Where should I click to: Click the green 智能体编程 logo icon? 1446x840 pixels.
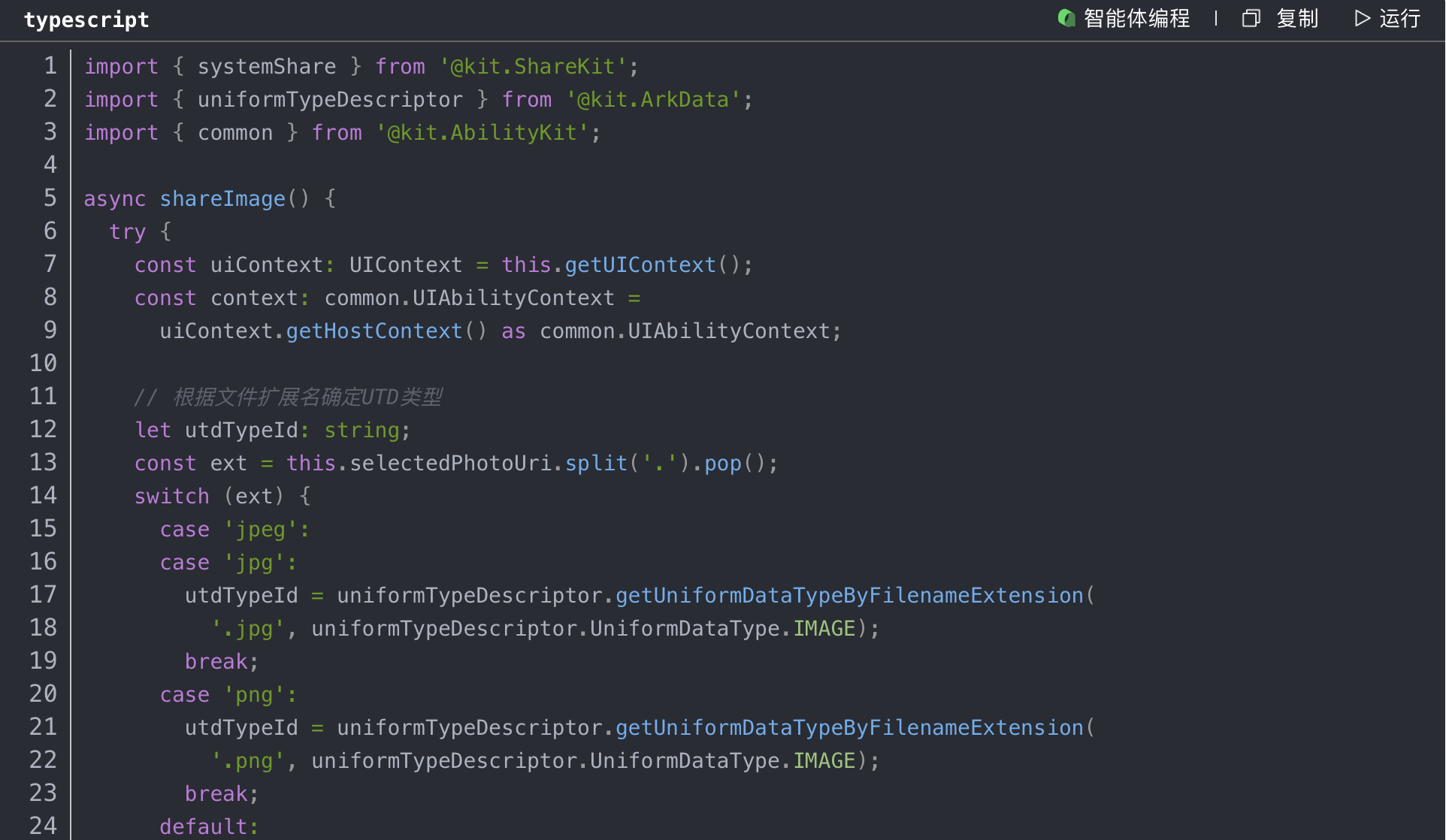1066,18
